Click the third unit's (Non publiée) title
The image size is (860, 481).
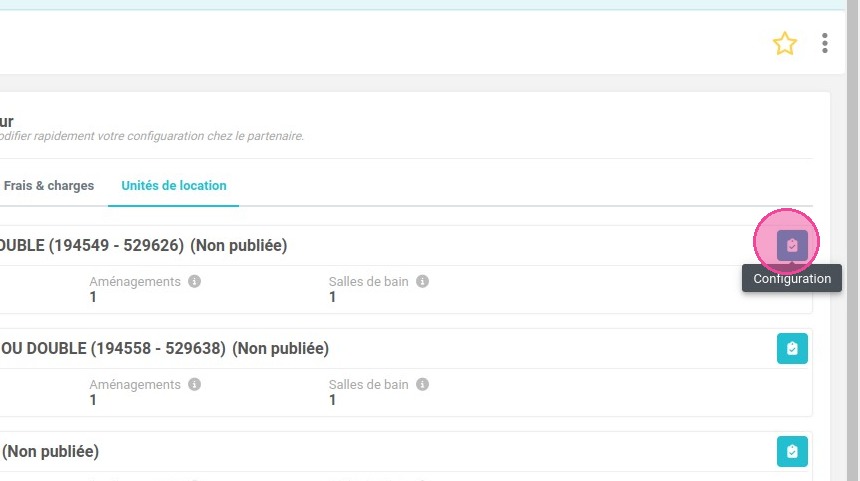tap(50, 451)
